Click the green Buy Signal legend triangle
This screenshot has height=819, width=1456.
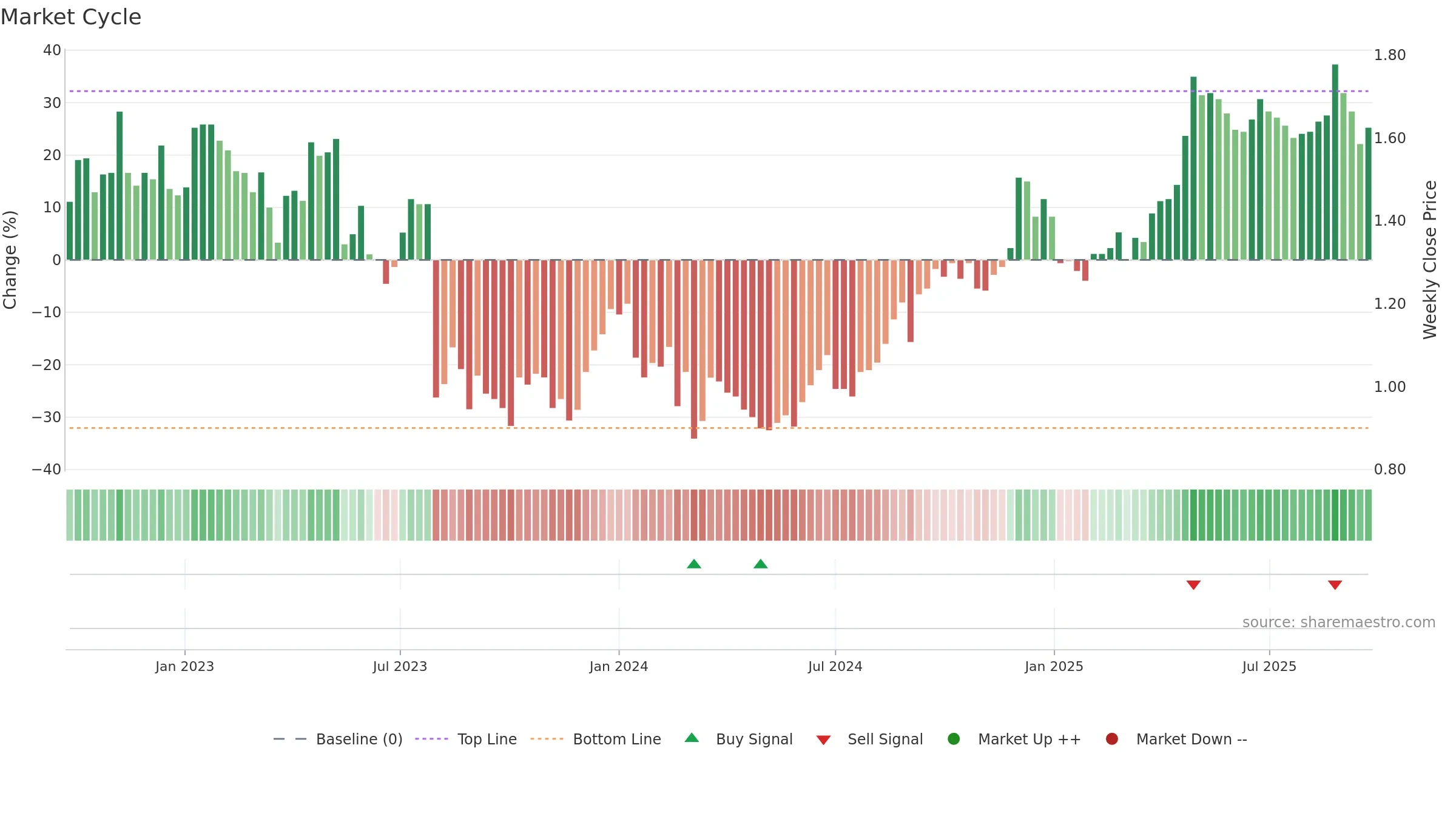[x=692, y=738]
